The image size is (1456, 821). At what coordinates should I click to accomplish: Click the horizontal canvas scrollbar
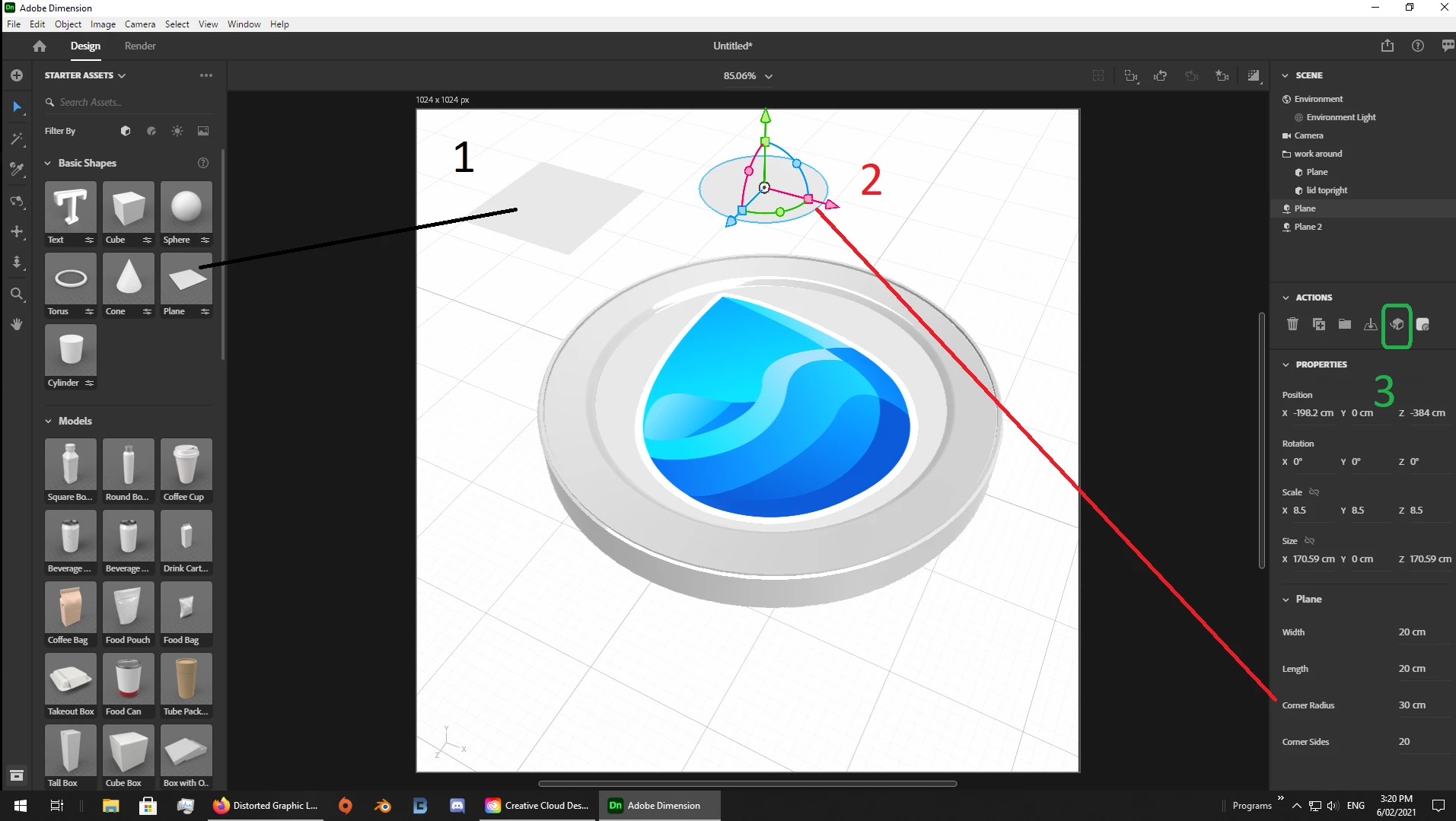tap(747, 783)
